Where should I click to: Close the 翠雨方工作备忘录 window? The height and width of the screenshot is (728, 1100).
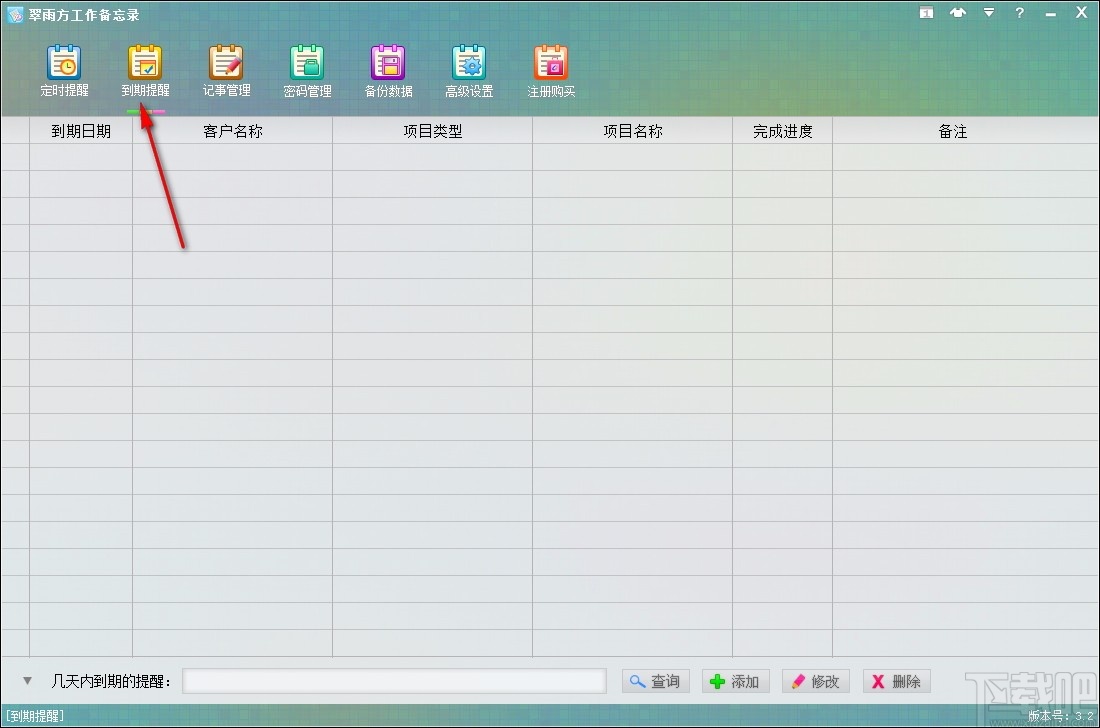point(1082,13)
